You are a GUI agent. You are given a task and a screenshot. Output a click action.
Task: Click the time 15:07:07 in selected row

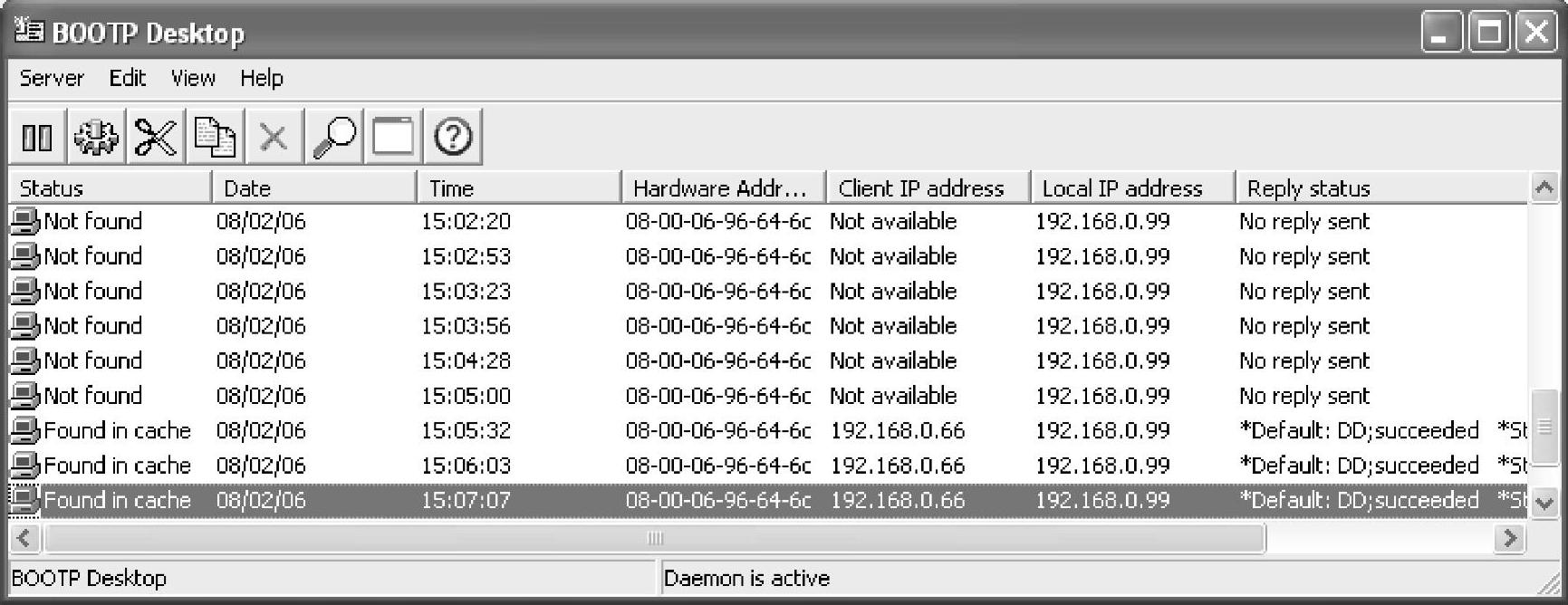466,500
